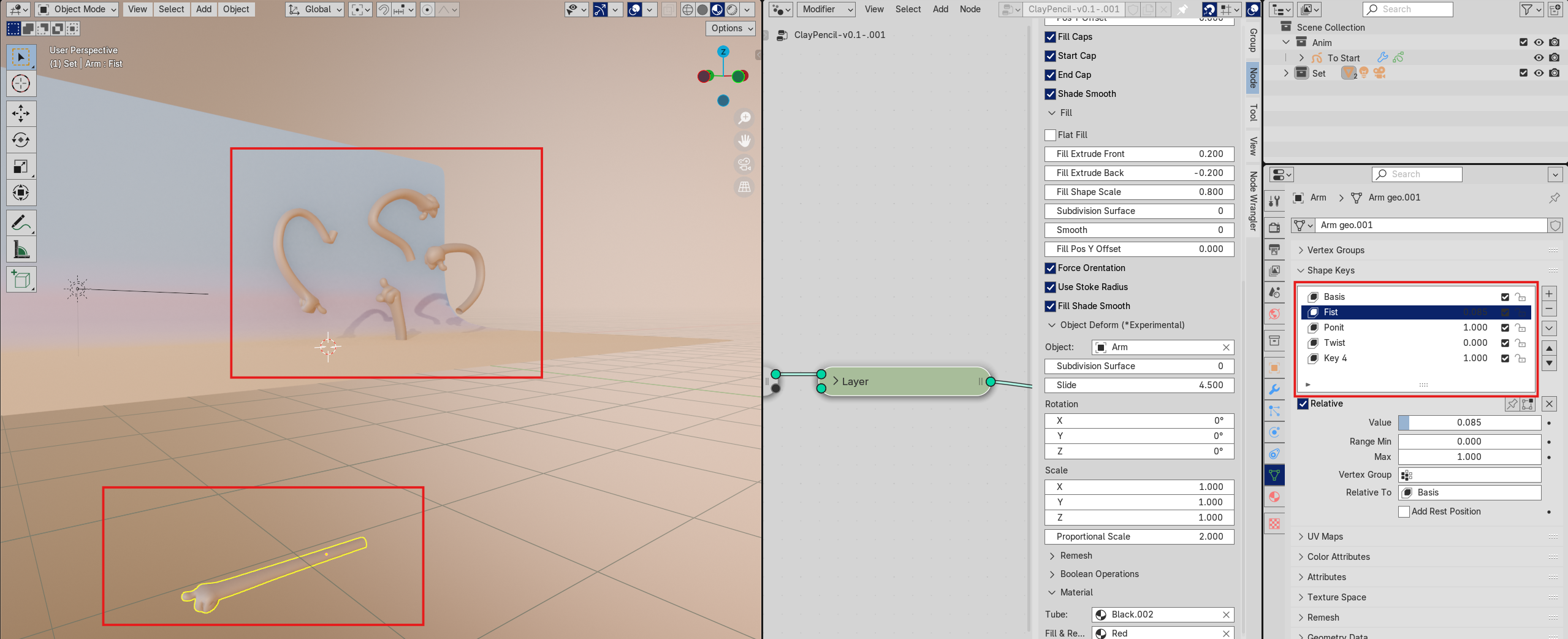Open the node editor Add menu

point(940,9)
